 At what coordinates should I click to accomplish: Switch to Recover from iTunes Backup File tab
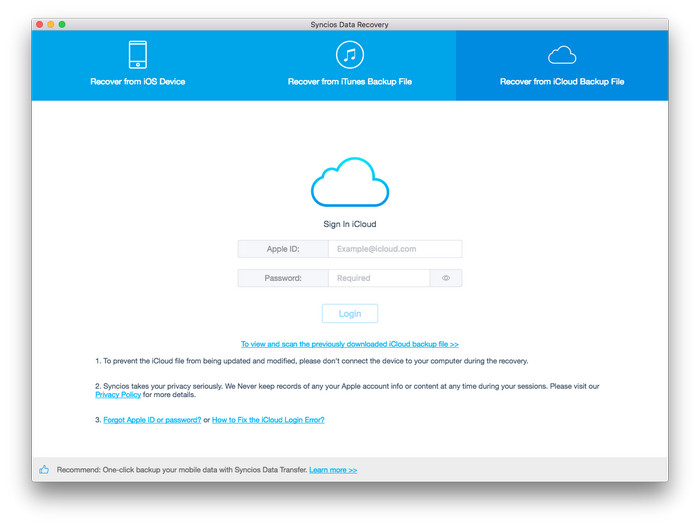click(x=350, y=65)
